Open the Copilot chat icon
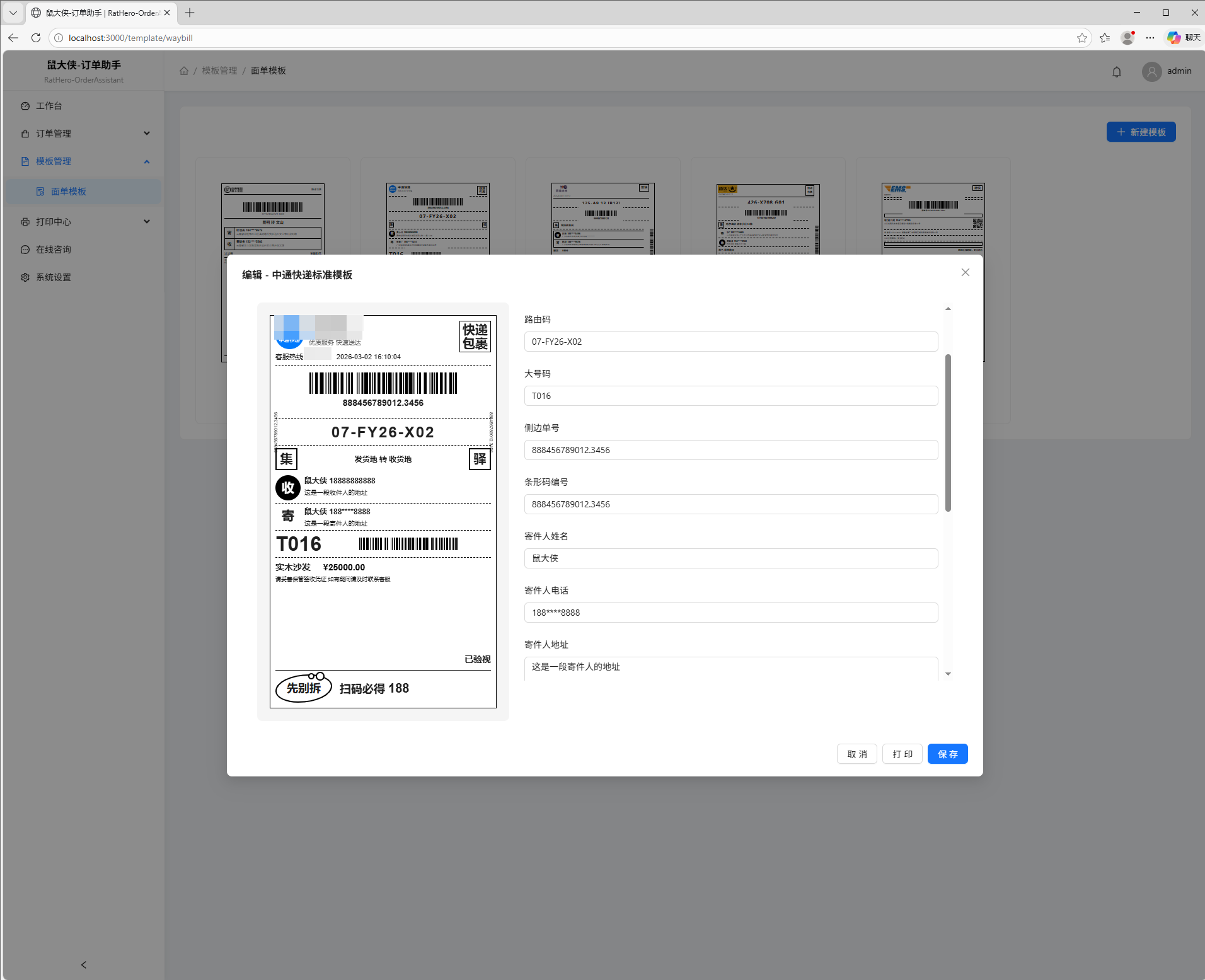 point(1173,38)
